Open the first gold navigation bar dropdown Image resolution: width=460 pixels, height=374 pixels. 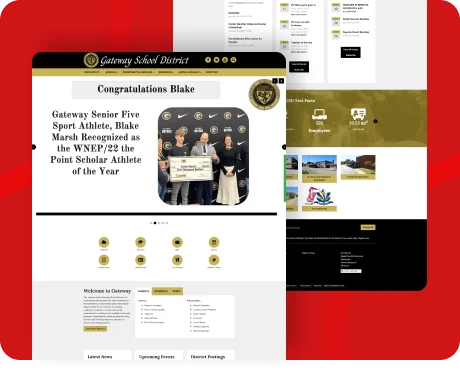click(92, 72)
